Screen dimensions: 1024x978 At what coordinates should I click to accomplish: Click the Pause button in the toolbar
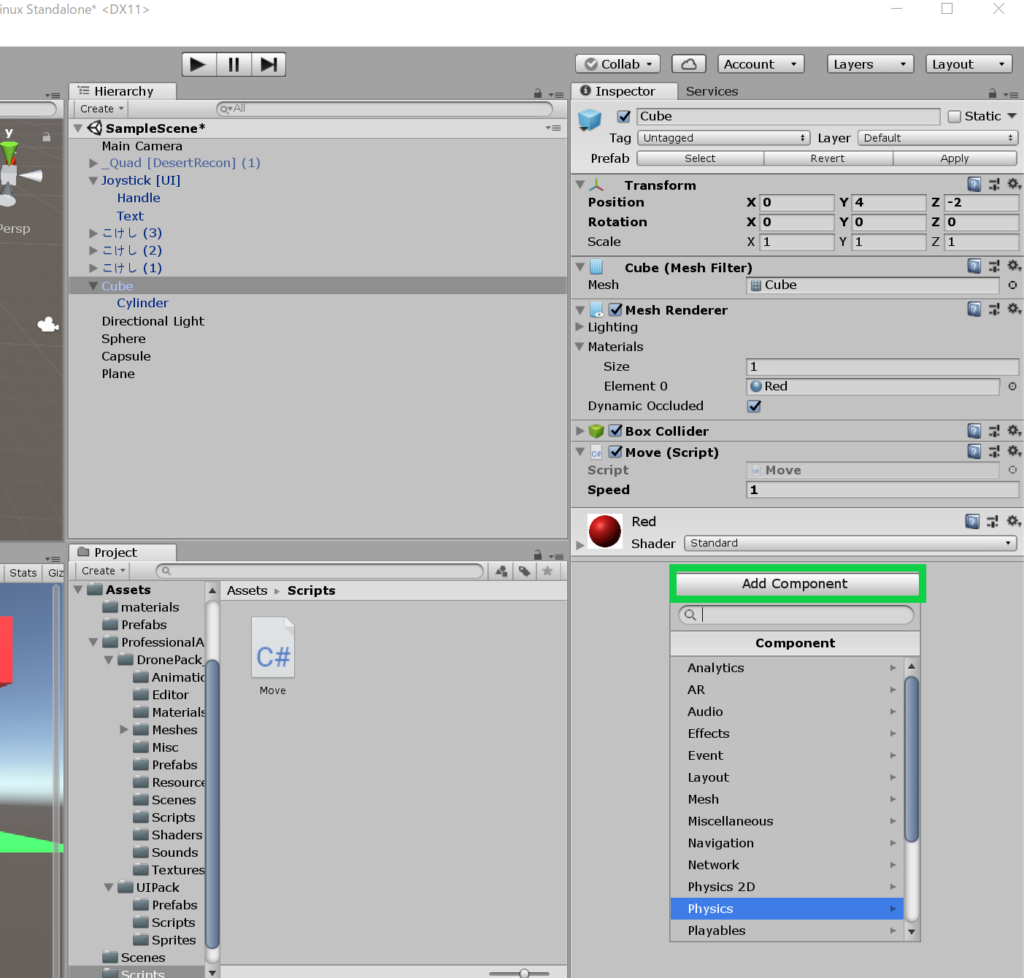click(x=234, y=64)
